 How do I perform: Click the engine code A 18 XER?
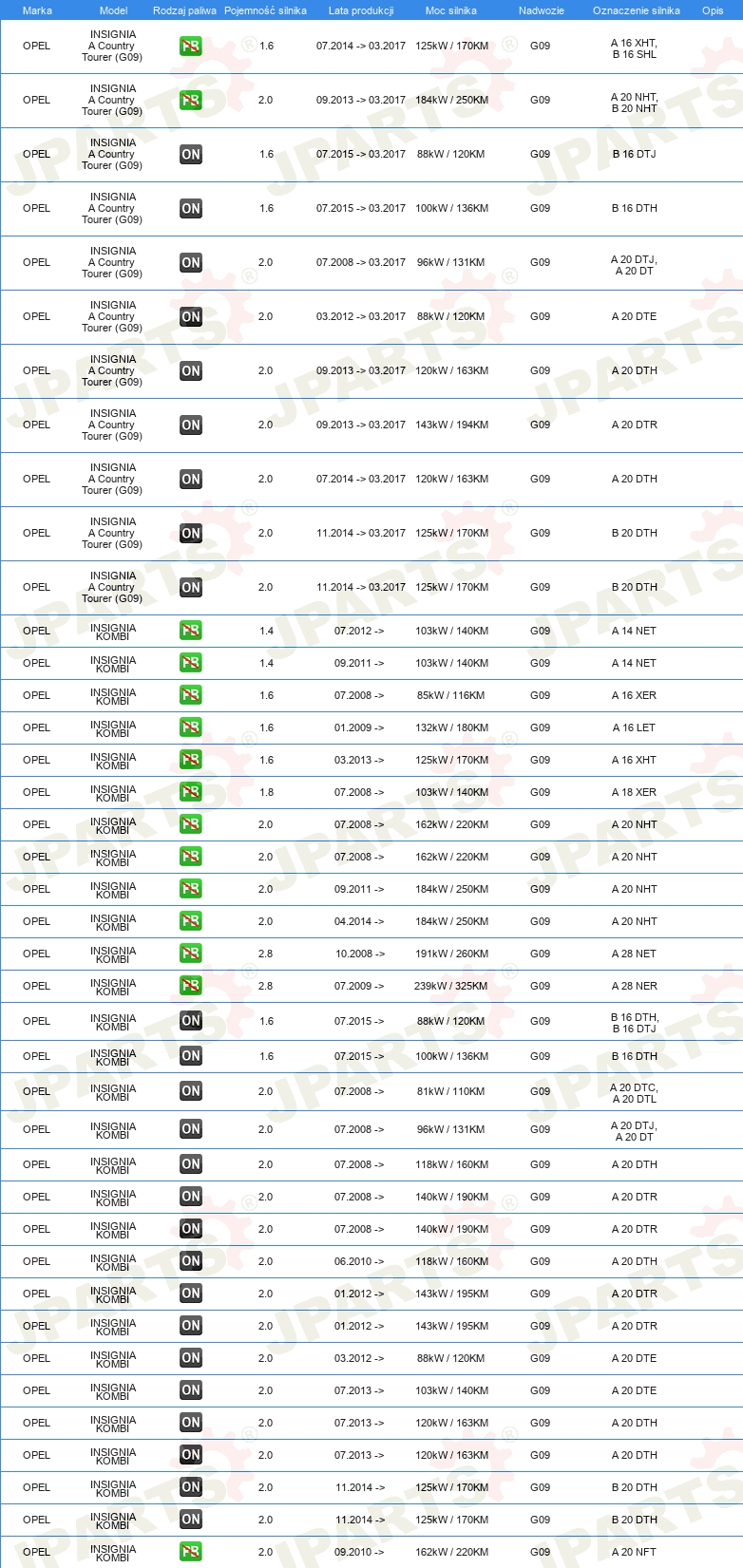pos(634,792)
